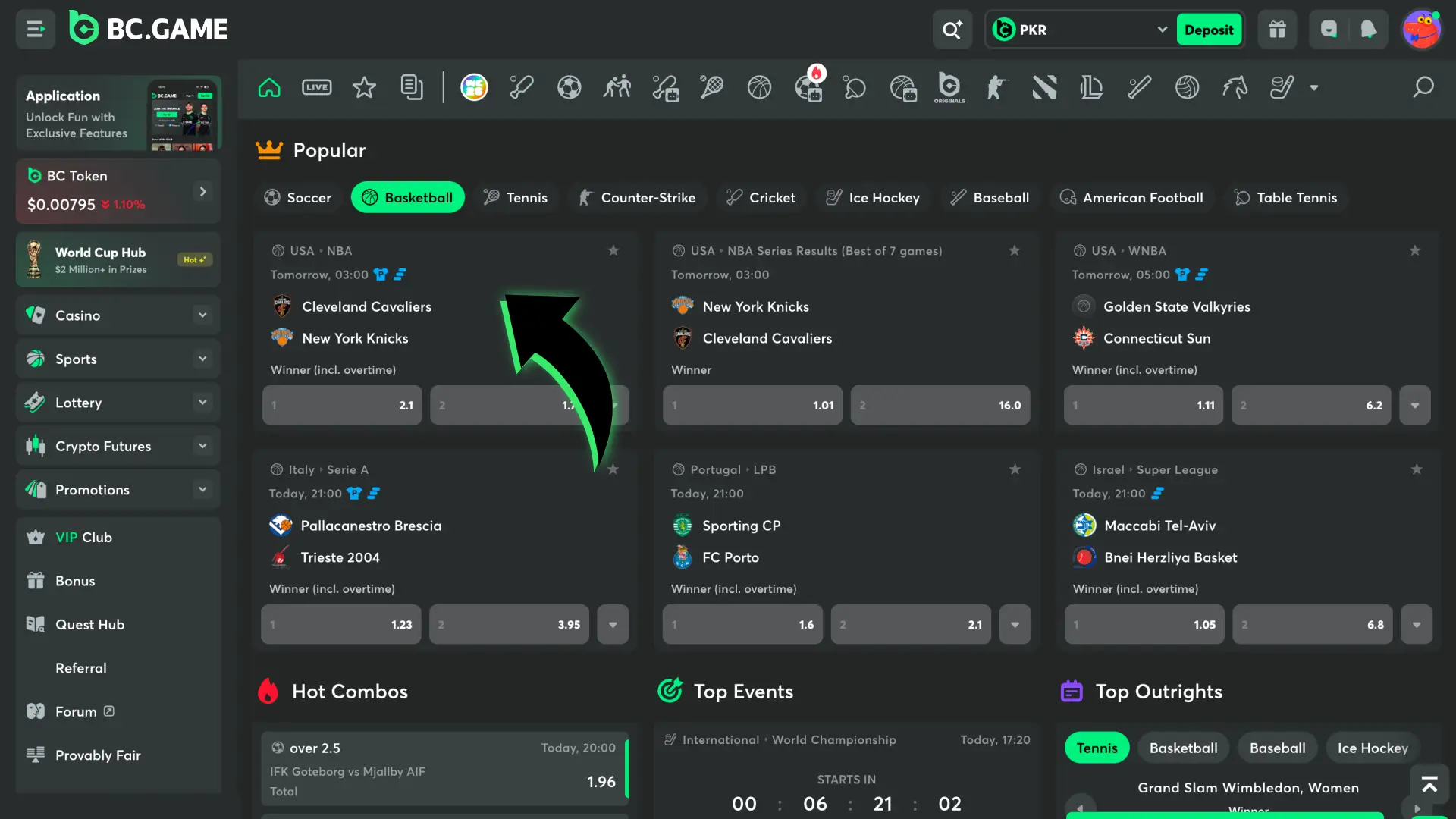Open the header search icon
The height and width of the screenshot is (819, 1456).
pos(952,30)
